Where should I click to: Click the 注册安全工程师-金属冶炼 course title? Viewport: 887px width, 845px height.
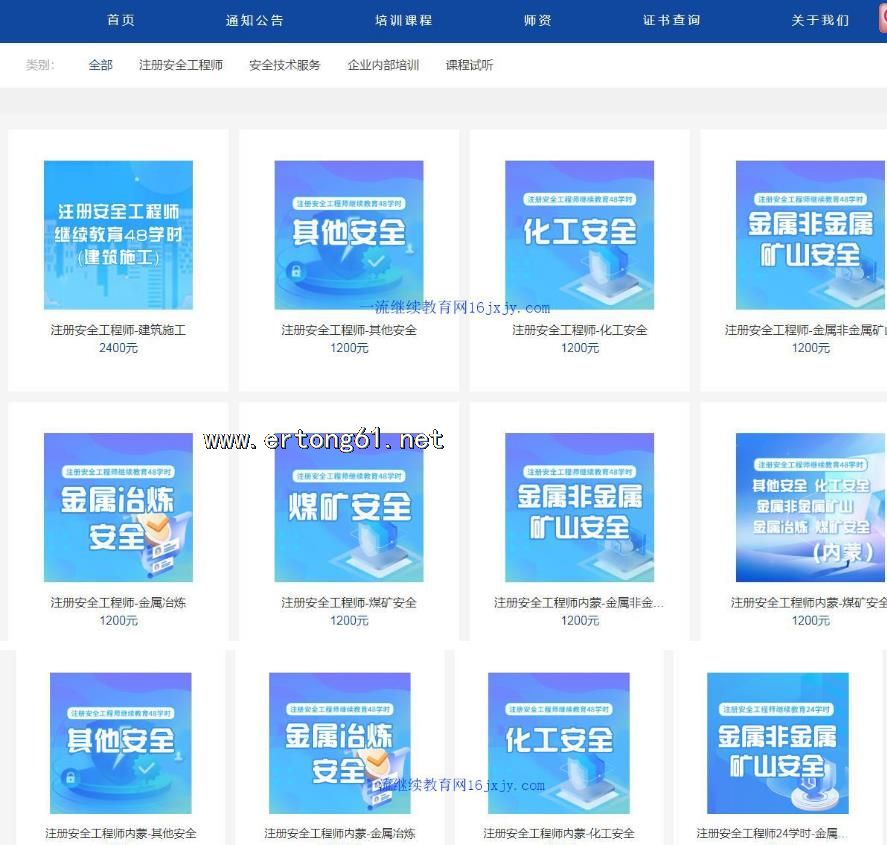coord(118,603)
